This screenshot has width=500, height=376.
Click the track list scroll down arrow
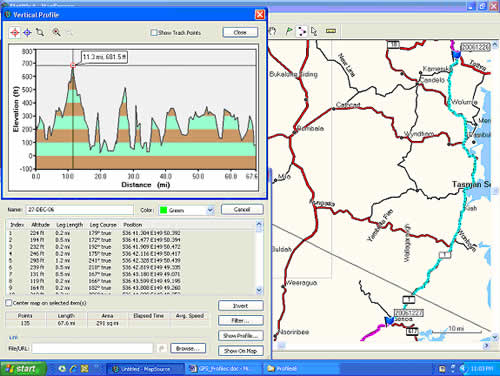pos(259,290)
